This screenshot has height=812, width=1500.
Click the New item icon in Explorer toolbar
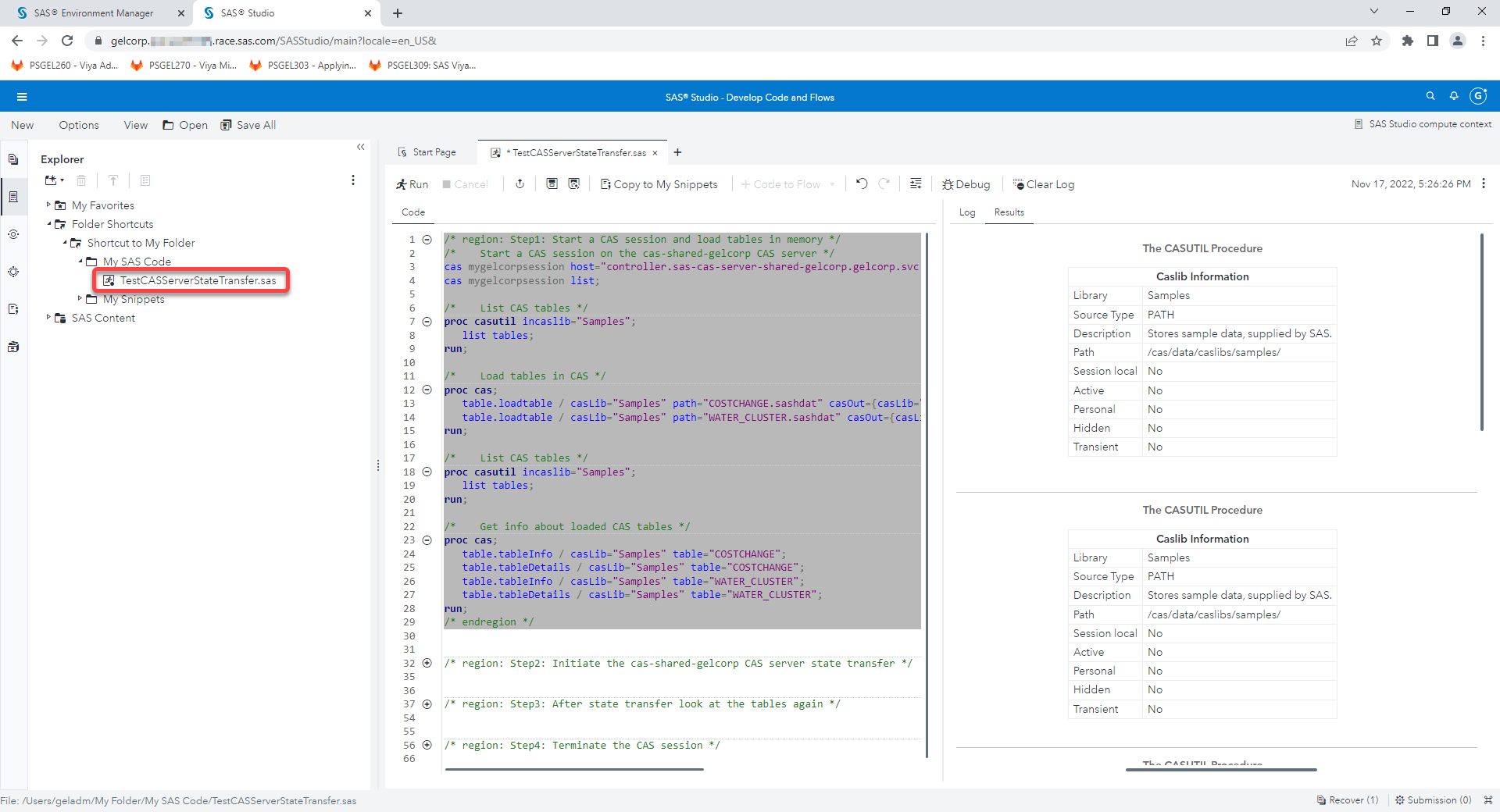[54, 180]
